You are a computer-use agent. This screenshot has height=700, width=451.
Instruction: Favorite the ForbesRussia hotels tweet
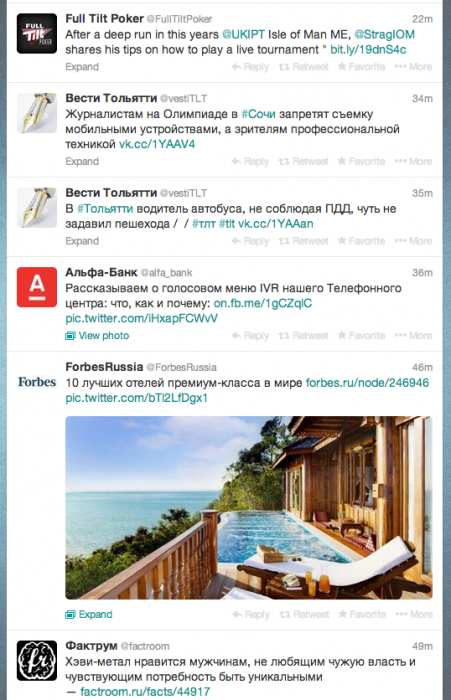coord(362,615)
